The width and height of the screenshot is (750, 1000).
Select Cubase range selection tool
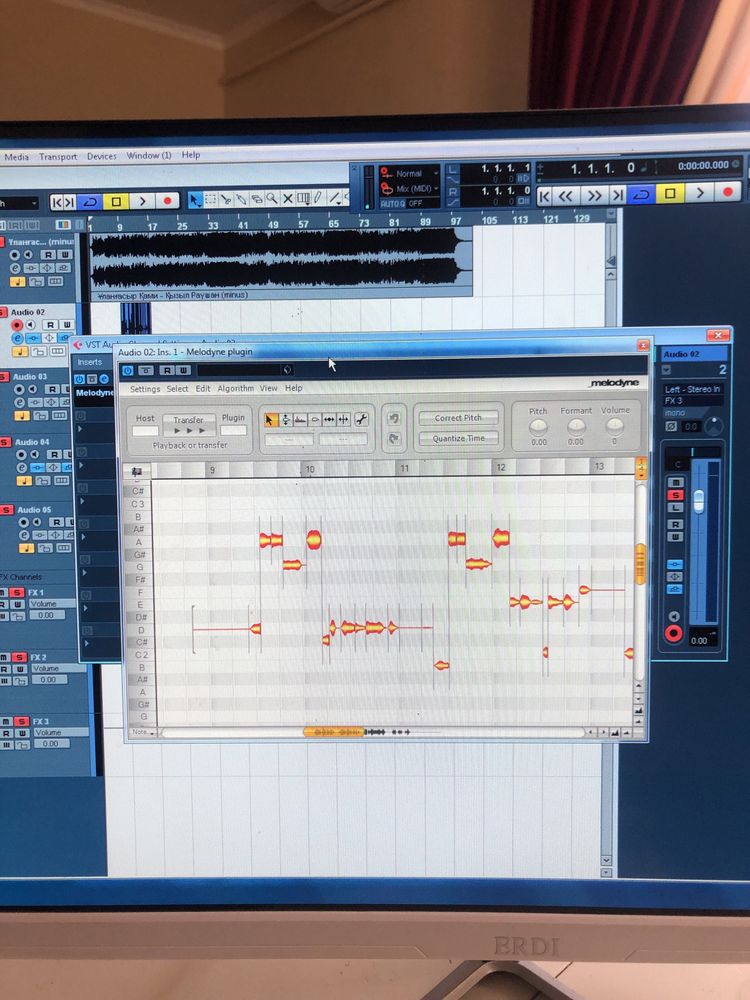[x=210, y=200]
